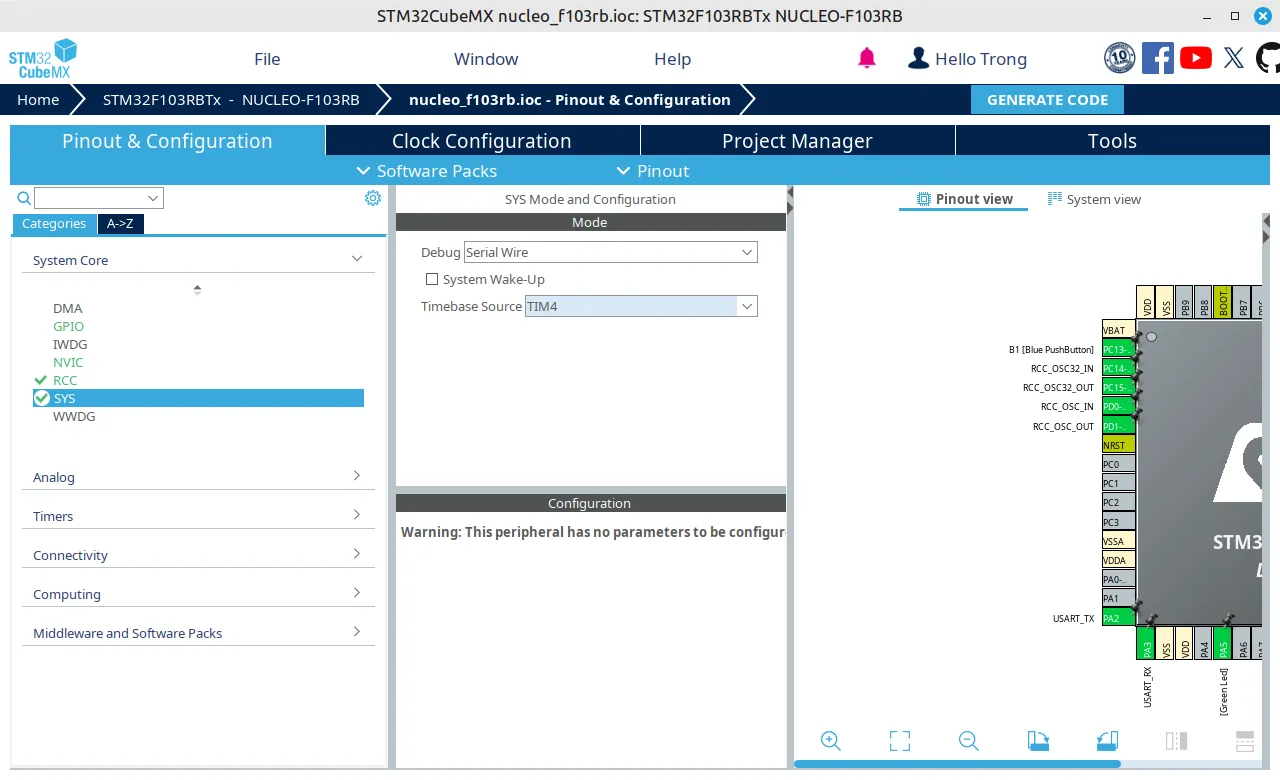The width and height of the screenshot is (1280, 780).
Task: Open the peripheral search combo box
Action: pyautogui.click(x=98, y=198)
